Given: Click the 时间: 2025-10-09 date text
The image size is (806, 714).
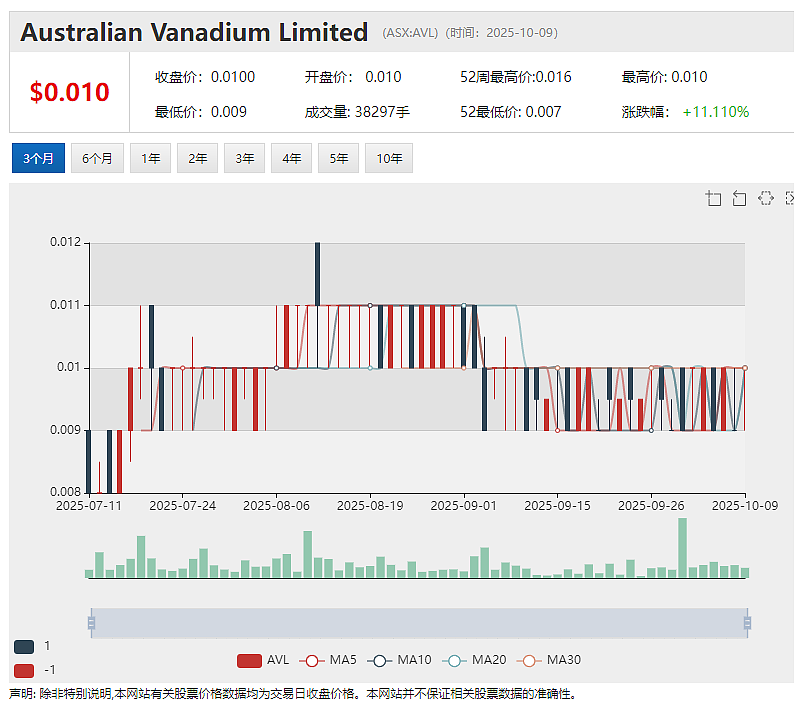Looking at the screenshot, I should (x=501, y=33).
